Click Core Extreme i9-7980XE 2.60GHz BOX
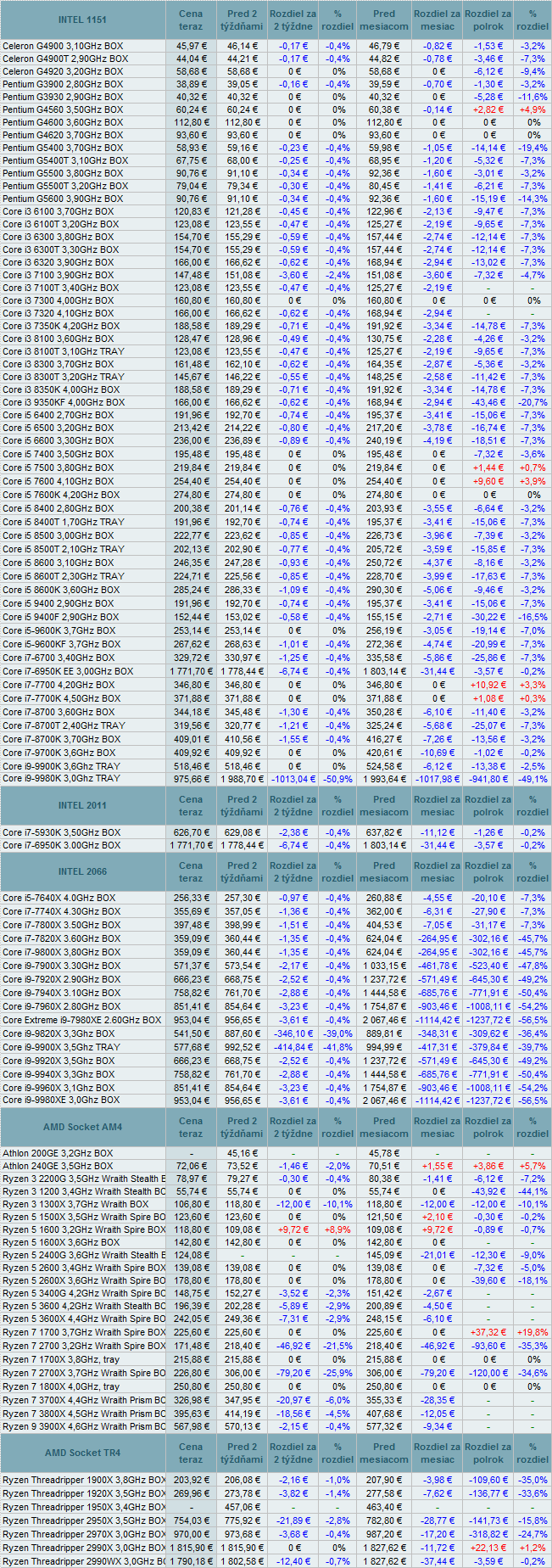The image size is (552, 1568). [x=81, y=1020]
